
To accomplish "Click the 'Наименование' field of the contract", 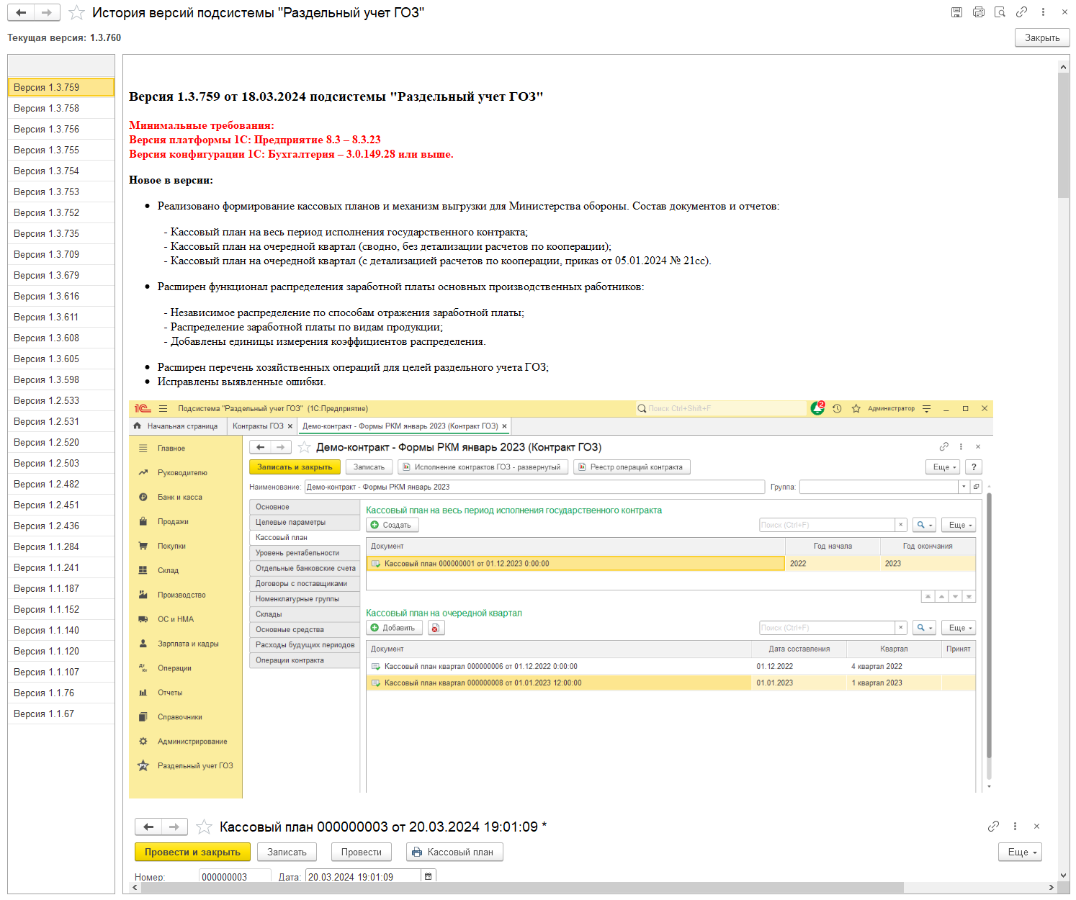I will (x=535, y=487).
